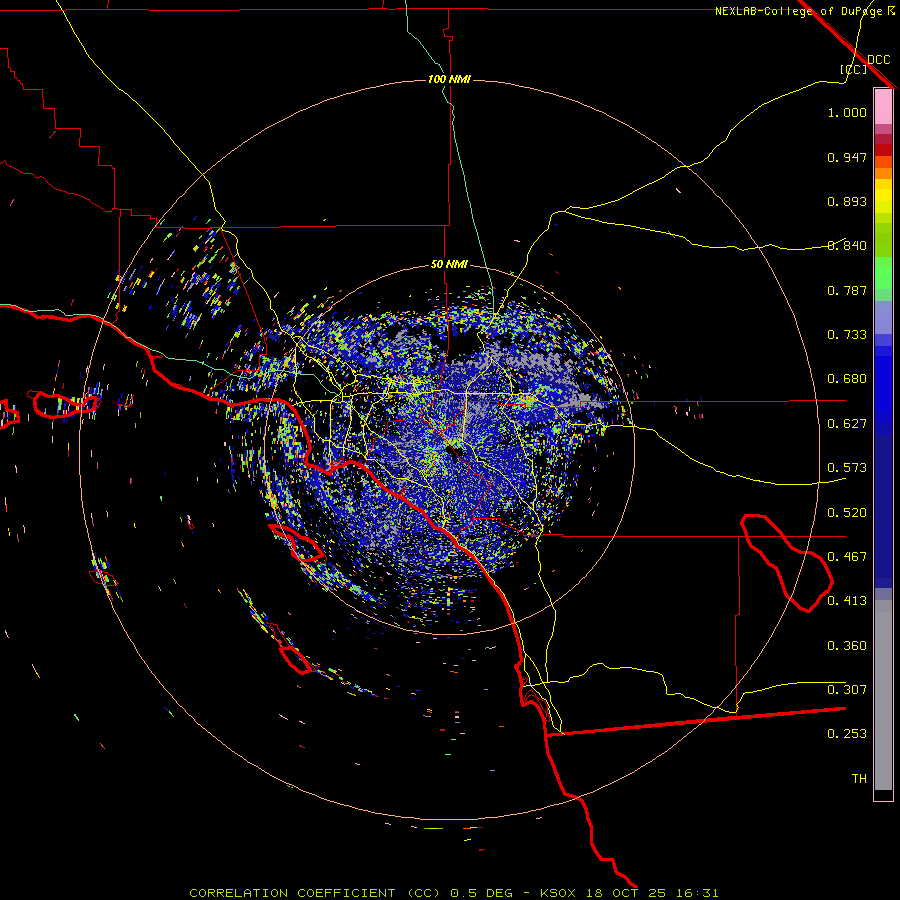Image resolution: width=900 pixels, height=900 pixels.
Task: Click the 50 NMI range ring label
Action: coord(449,264)
